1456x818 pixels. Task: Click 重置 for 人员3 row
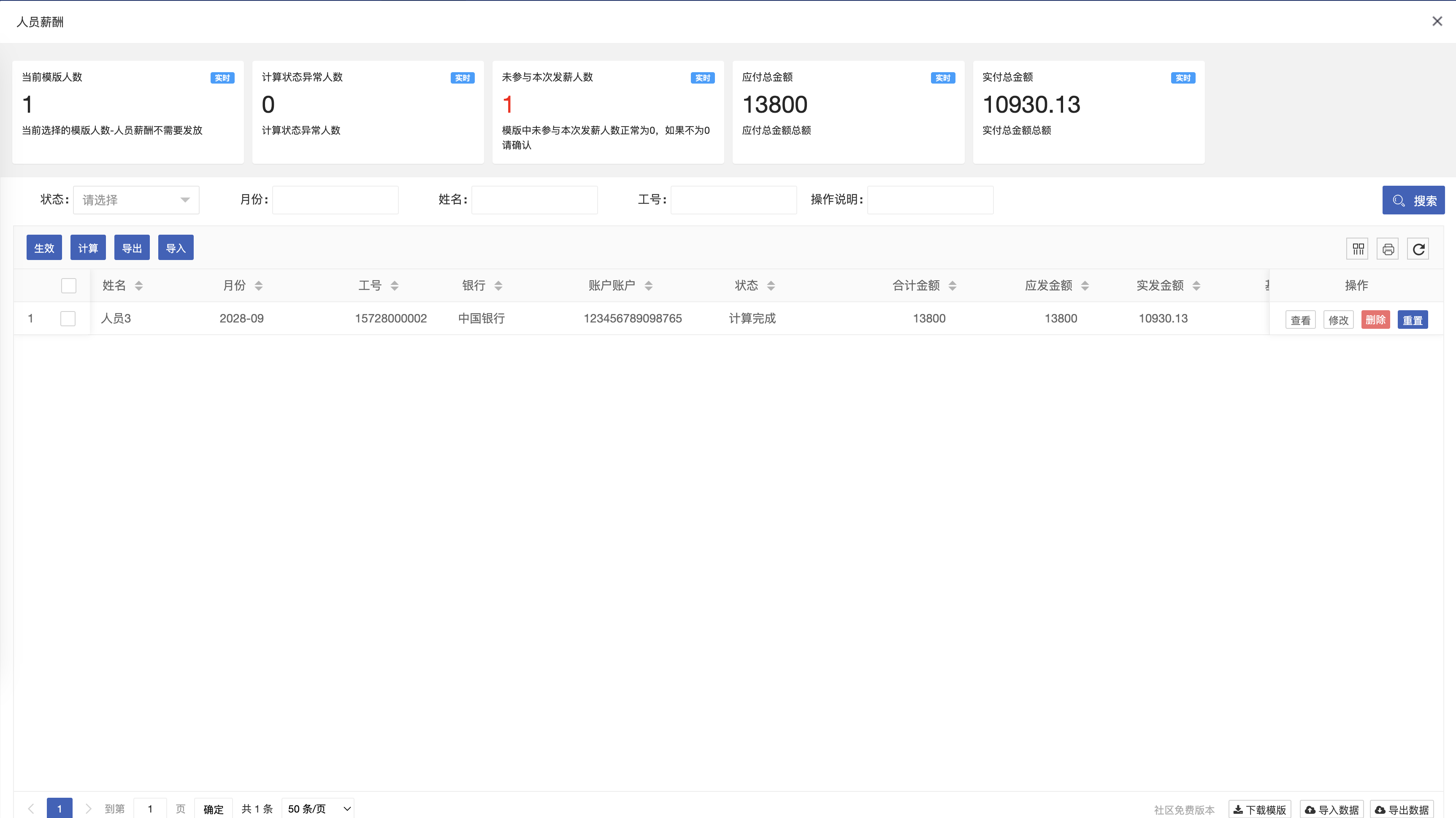[x=1413, y=320]
